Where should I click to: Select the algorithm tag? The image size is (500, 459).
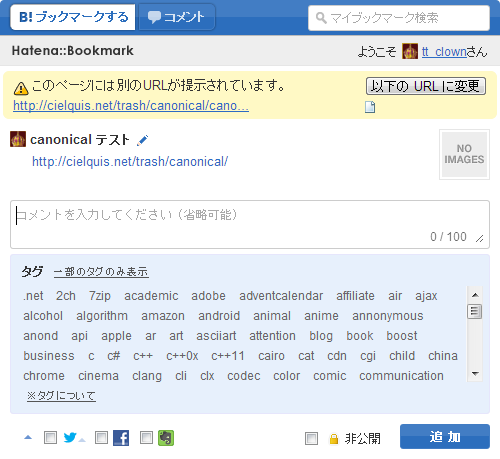[x=102, y=316]
